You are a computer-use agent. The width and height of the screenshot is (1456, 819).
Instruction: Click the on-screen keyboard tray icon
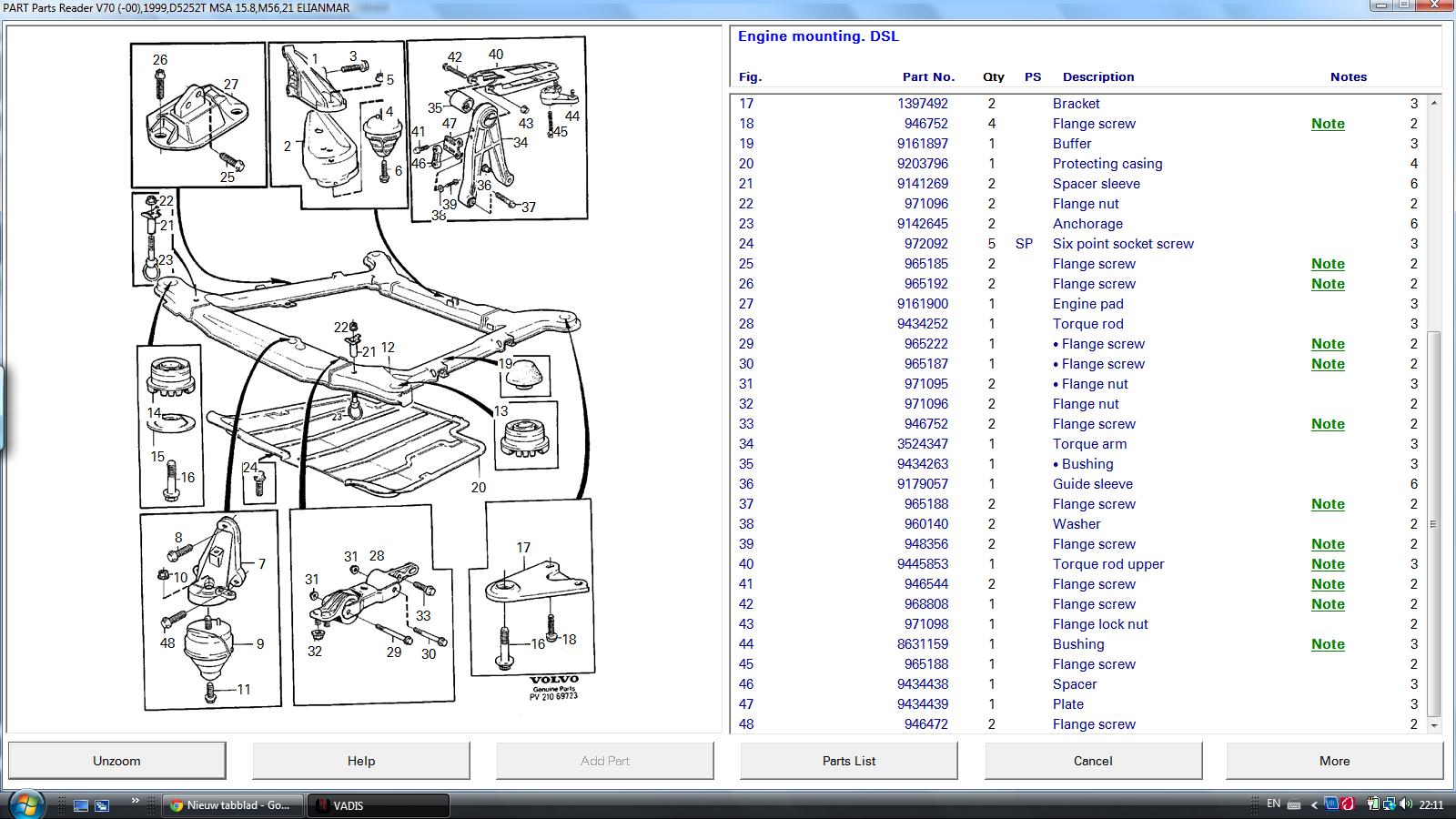tap(1295, 804)
